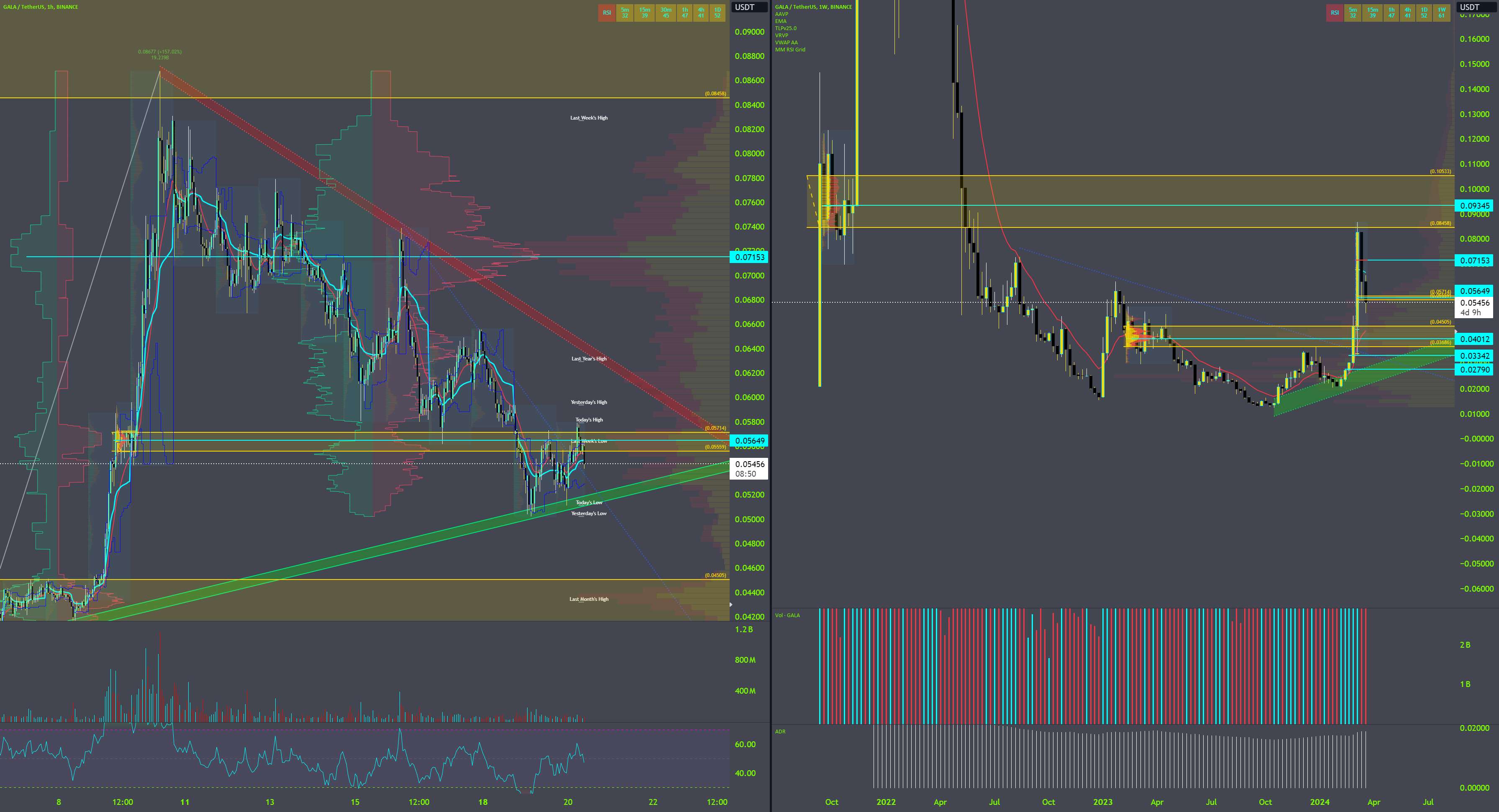Click the cyan 0.05649 price tag on the 1h chart
1499x812 pixels.
pos(749,440)
